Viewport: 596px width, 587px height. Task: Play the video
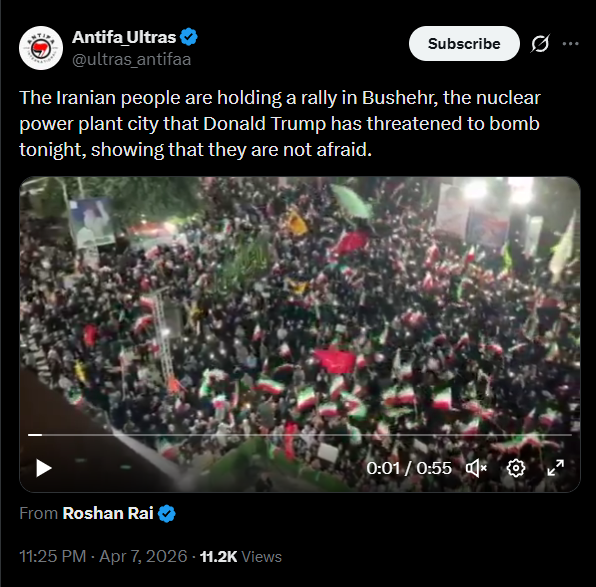coord(43,468)
